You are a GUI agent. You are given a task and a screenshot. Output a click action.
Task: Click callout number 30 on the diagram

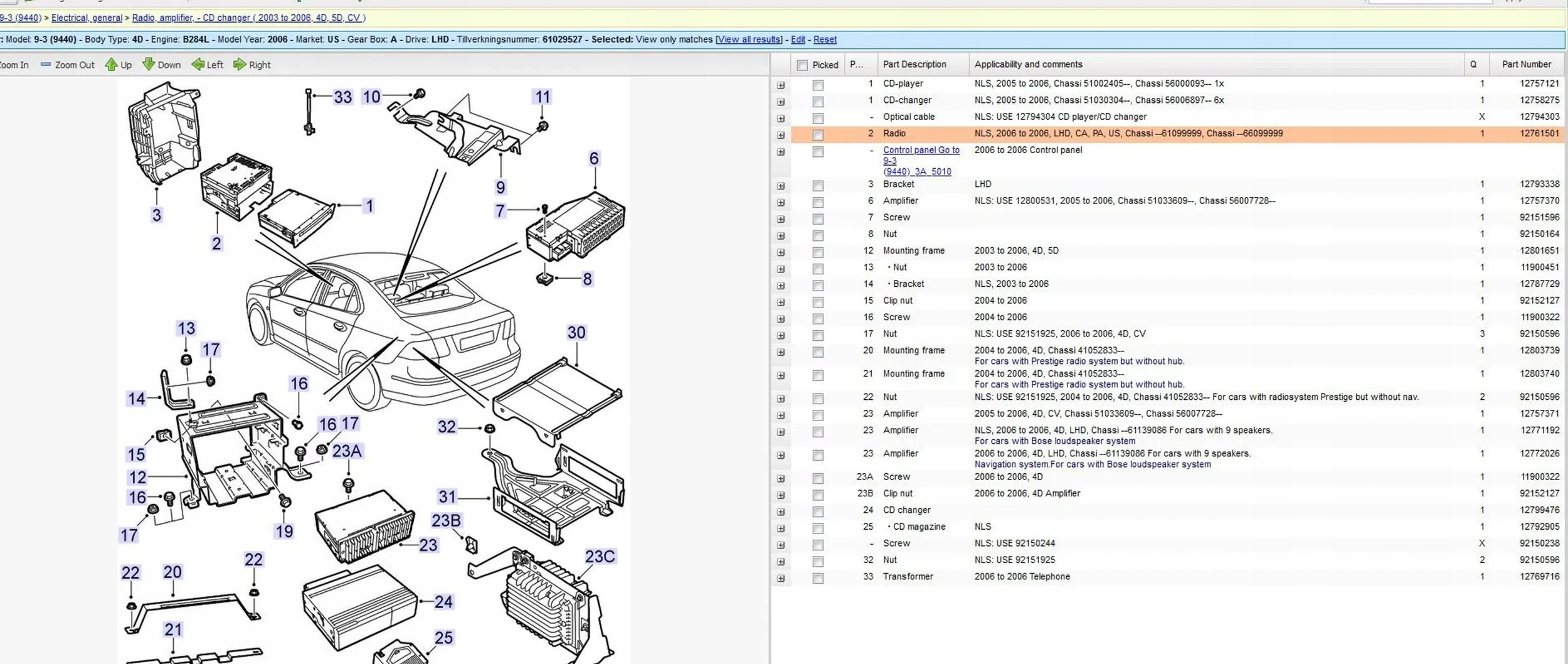pos(576,333)
